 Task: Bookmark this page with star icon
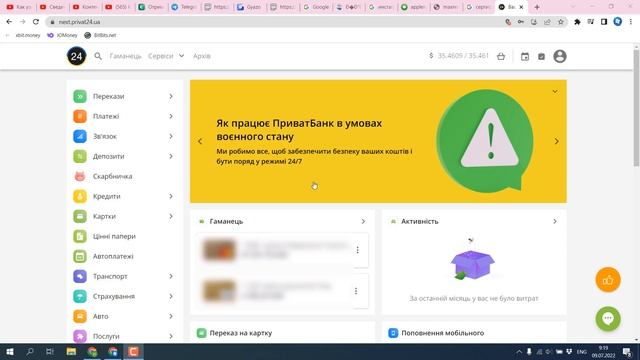560,22
